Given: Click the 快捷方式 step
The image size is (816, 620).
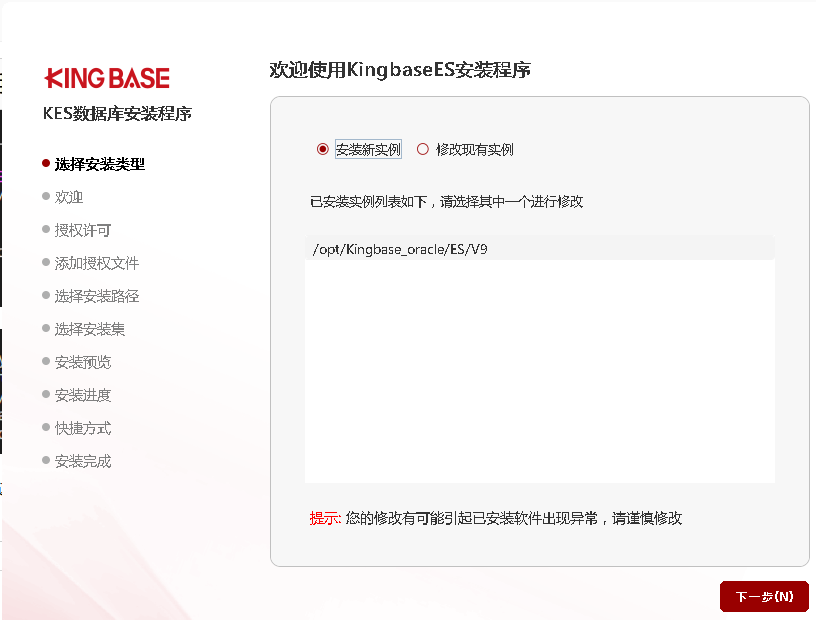Looking at the screenshot, I should pyautogui.click(x=83, y=428).
